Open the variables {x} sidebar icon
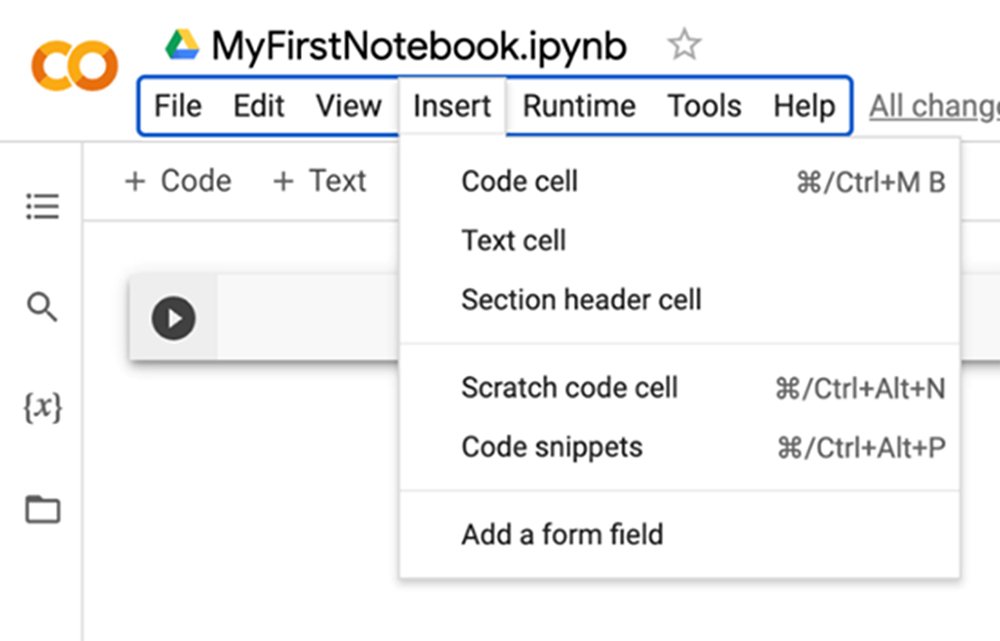This screenshot has height=641, width=1000. (x=42, y=407)
